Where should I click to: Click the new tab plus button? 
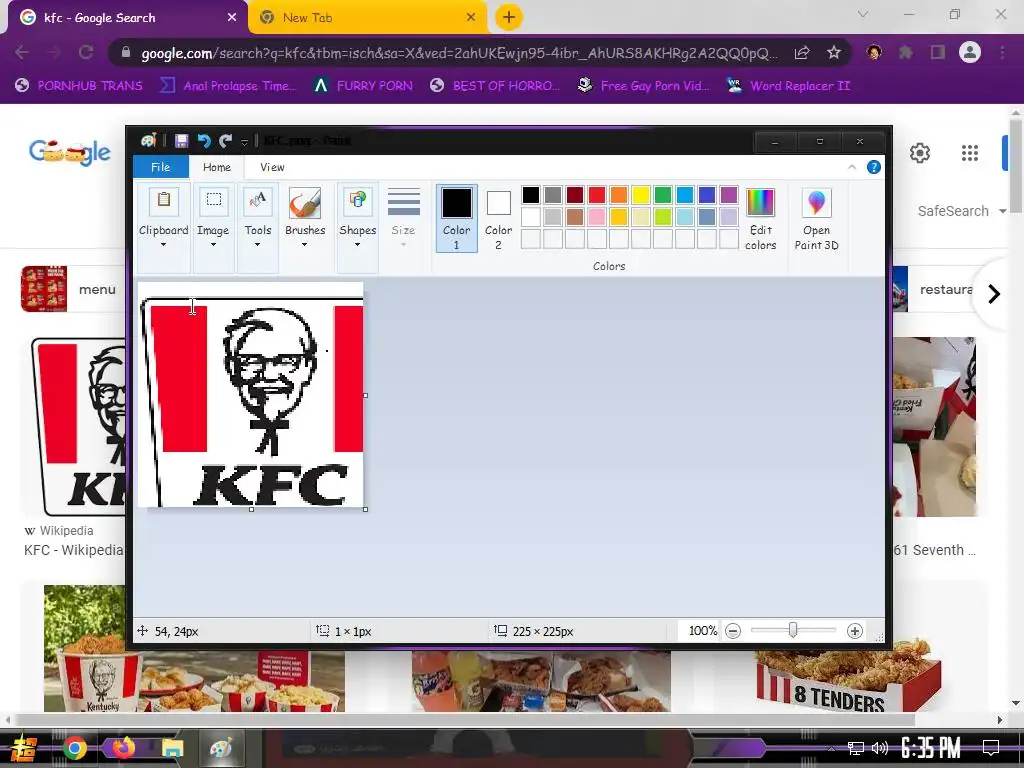(509, 17)
